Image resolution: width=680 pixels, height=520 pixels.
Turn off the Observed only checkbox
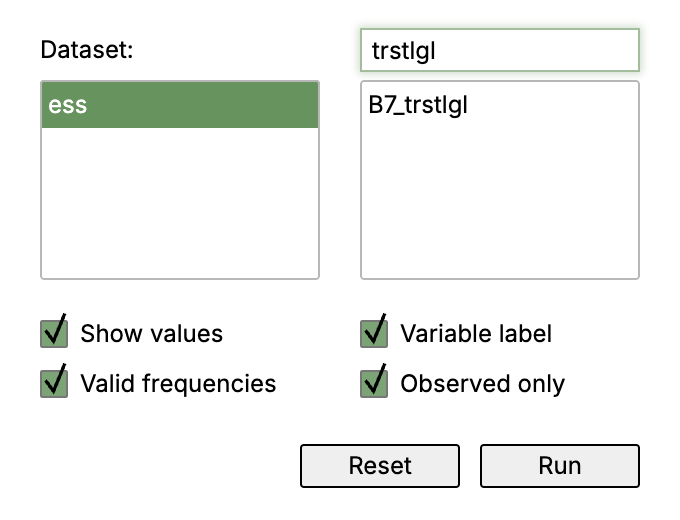coord(374,384)
